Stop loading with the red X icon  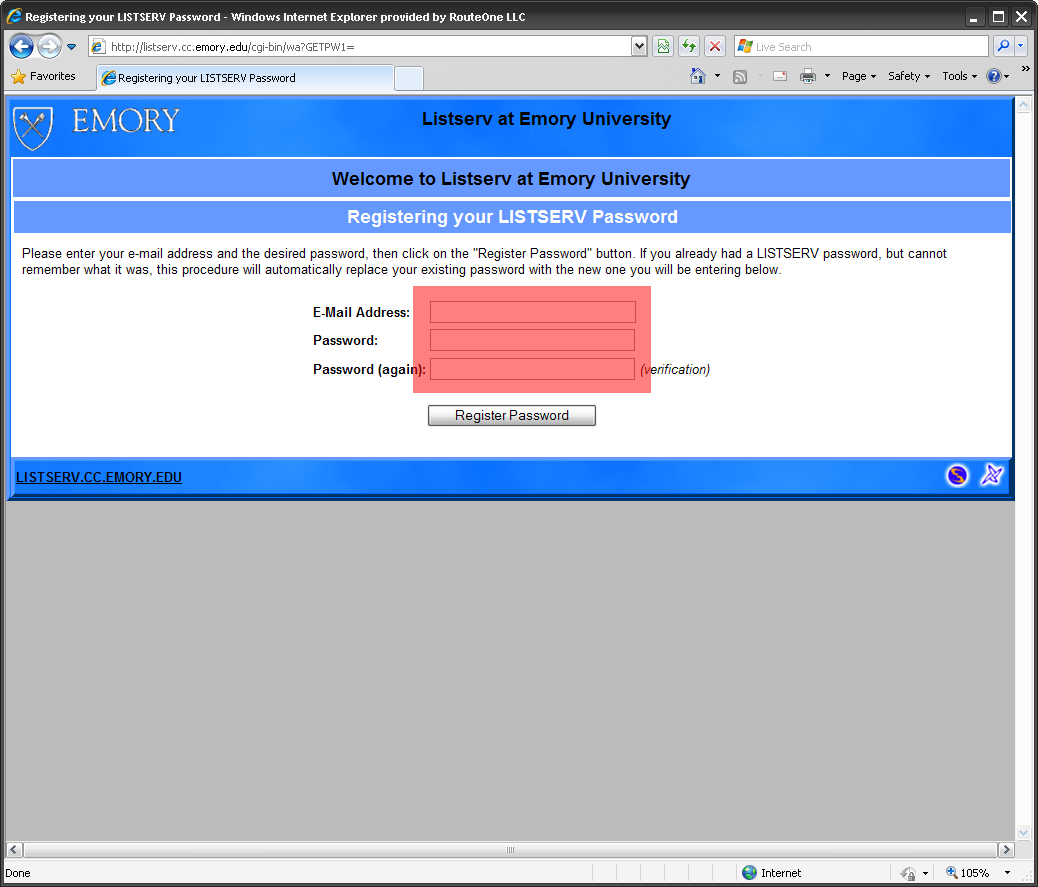(715, 46)
